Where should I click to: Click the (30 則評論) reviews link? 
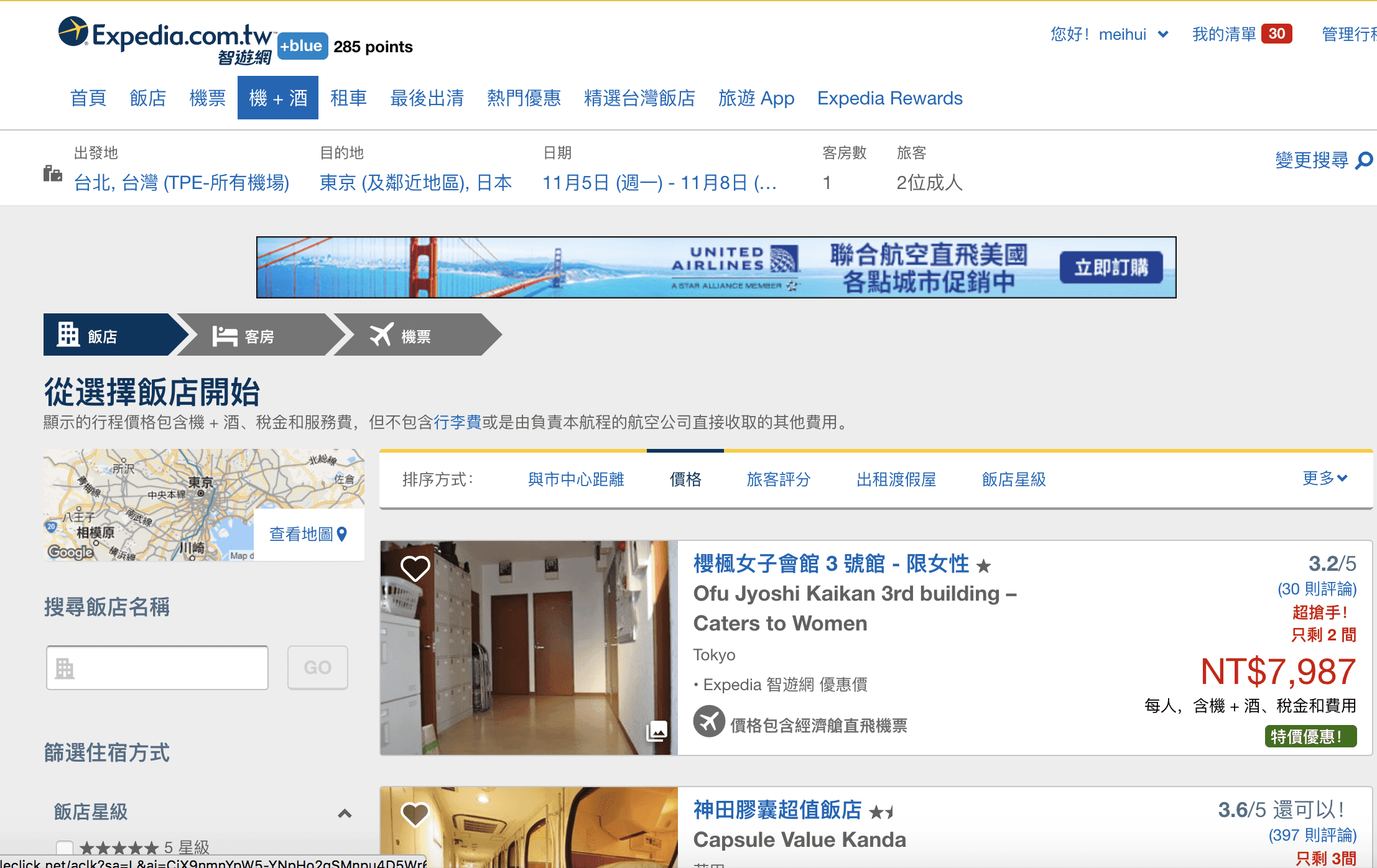coord(1317,589)
